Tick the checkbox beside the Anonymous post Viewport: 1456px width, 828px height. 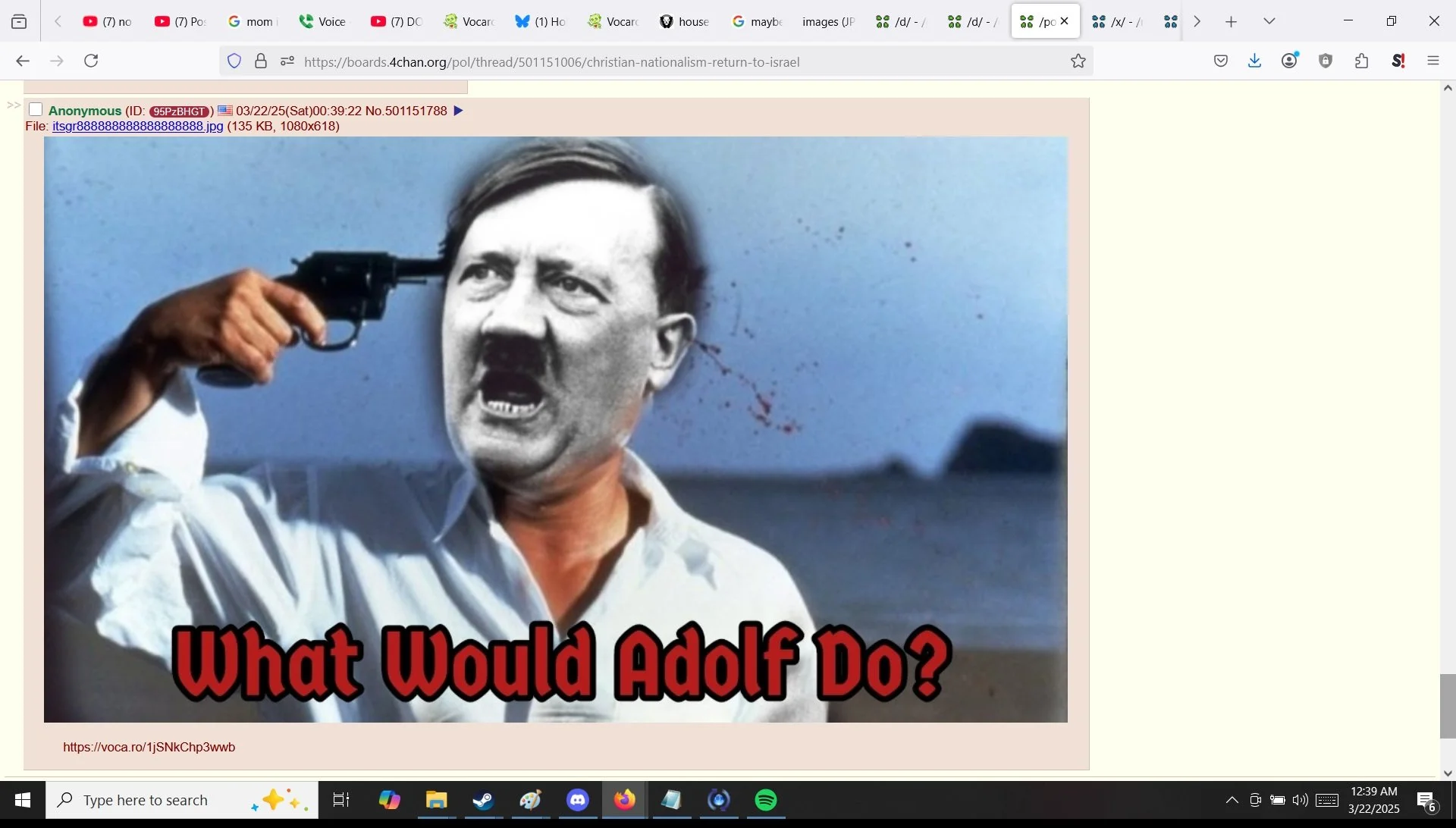click(36, 110)
